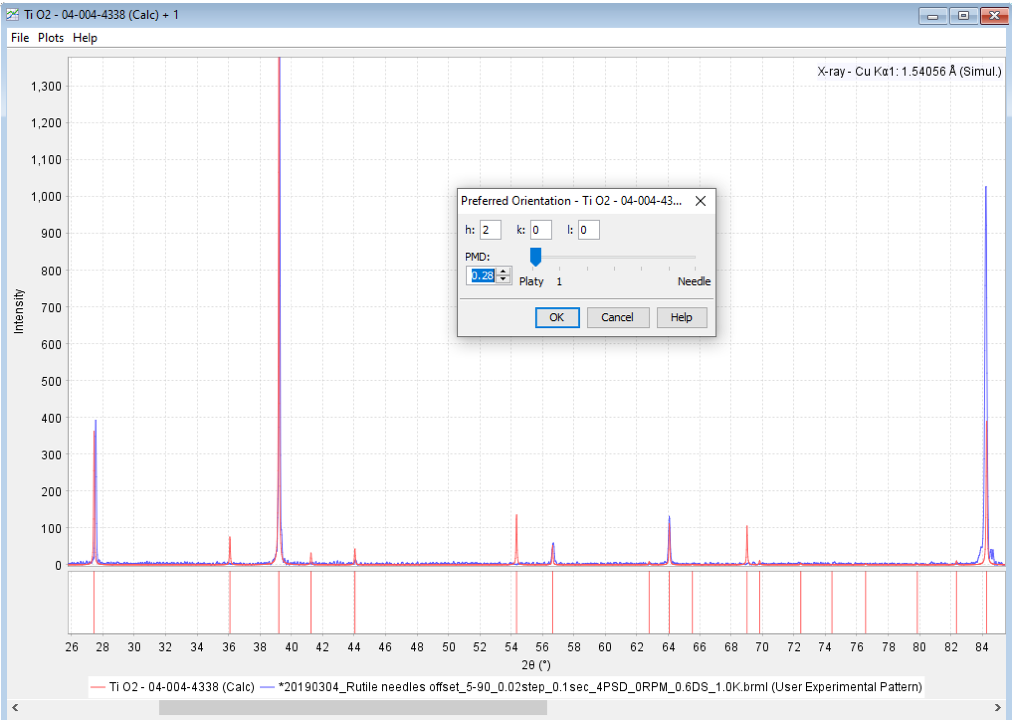Click the scrollbar right arrow
Viewport: 1012px width, 720px height.
coord(998,708)
